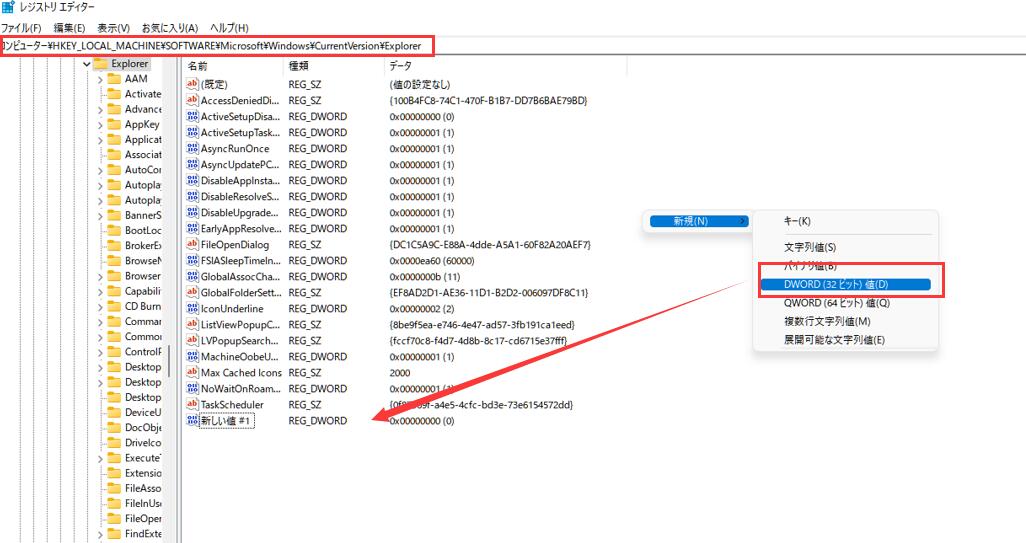Click the folder icon for CD Burn key
The height and width of the screenshot is (543, 1026).
[114, 306]
